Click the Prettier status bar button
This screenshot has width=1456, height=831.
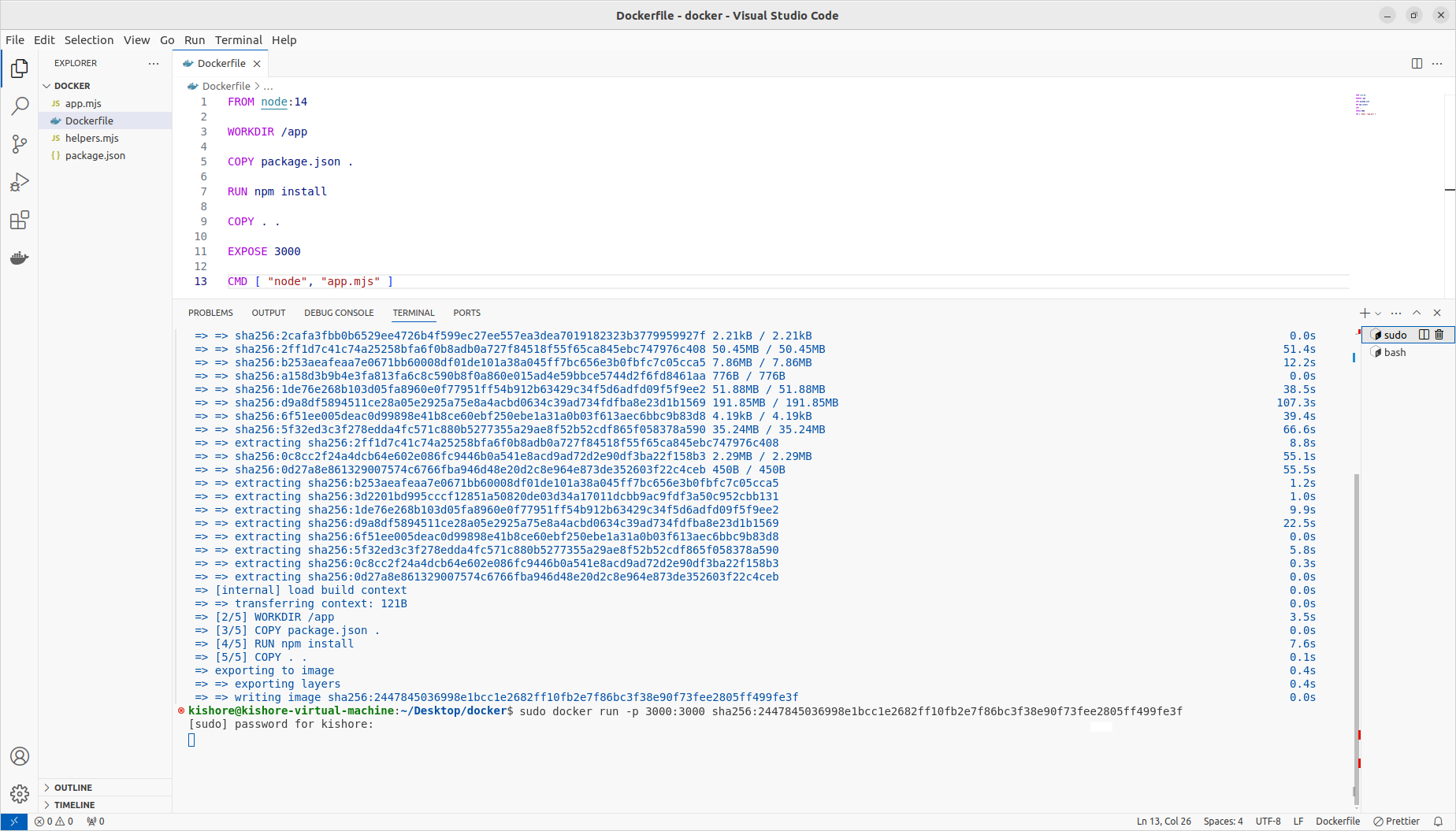[1396, 821]
